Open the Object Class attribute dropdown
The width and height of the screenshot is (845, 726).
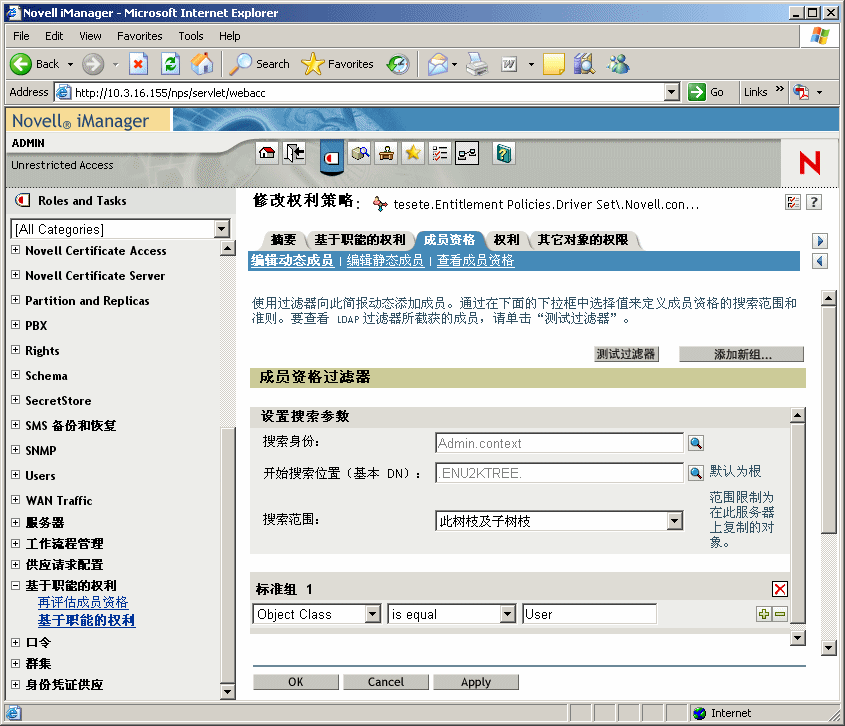point(373,614)
